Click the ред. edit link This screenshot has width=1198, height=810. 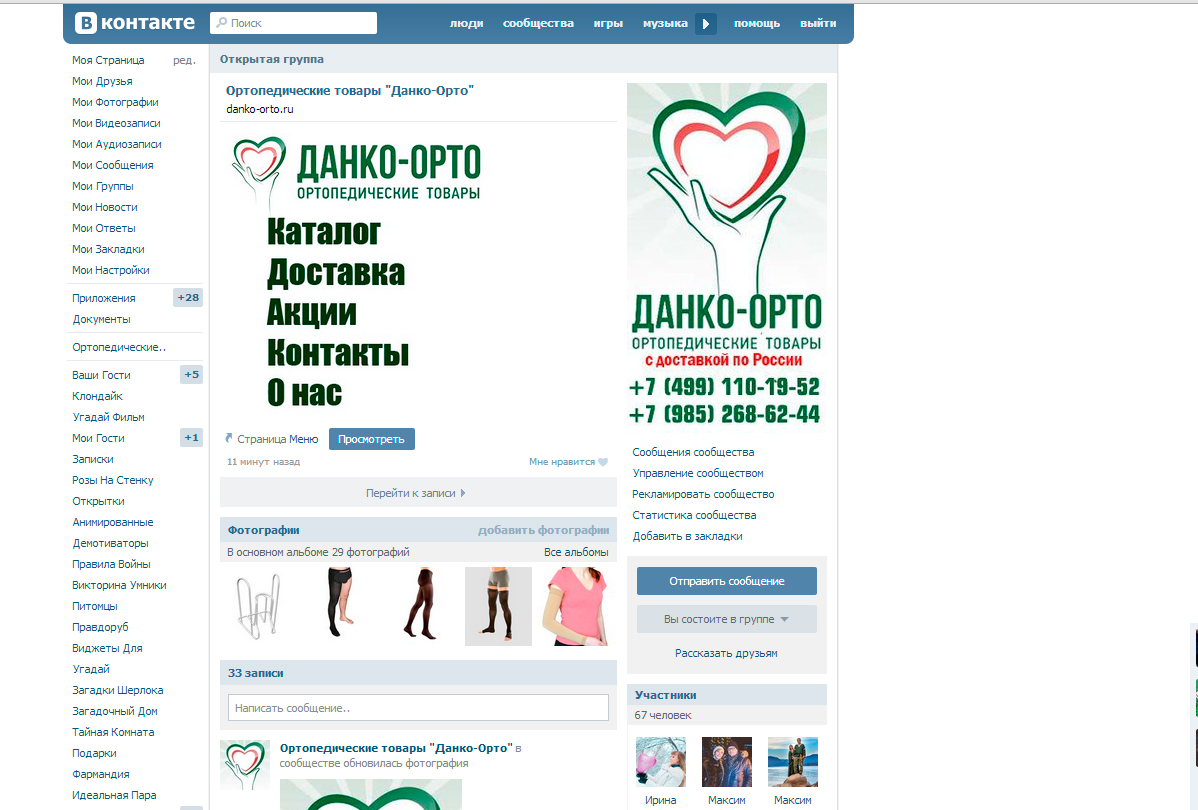[x=184, y=60]
